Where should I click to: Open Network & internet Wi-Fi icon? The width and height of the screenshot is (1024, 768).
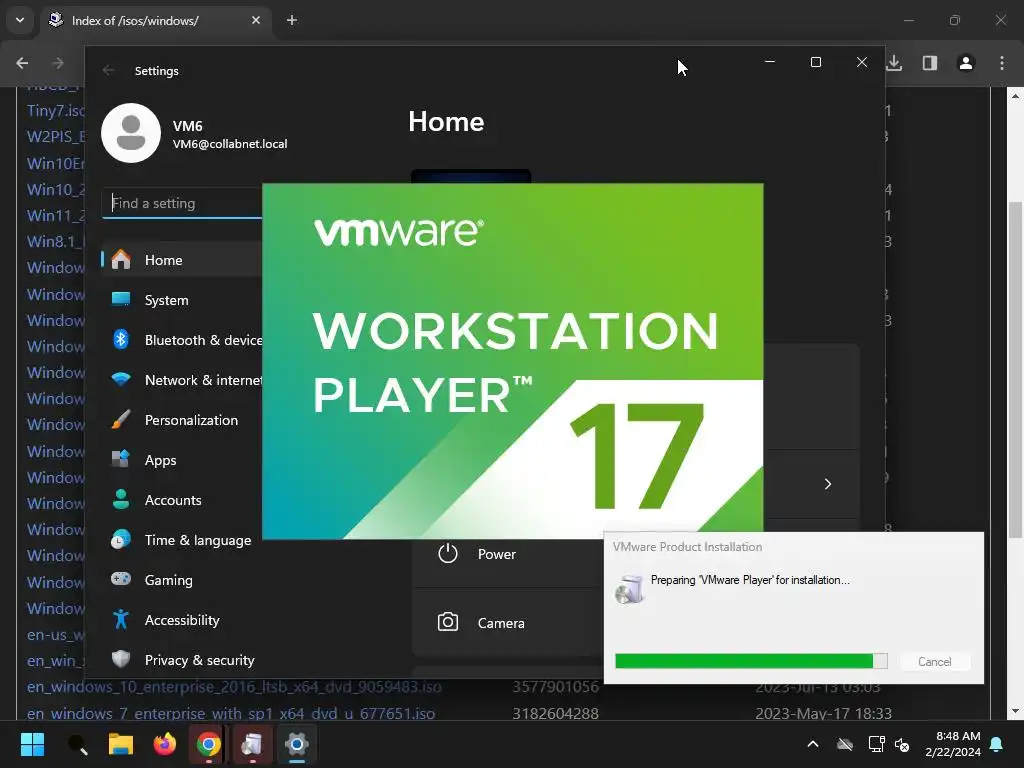(121, 379)
